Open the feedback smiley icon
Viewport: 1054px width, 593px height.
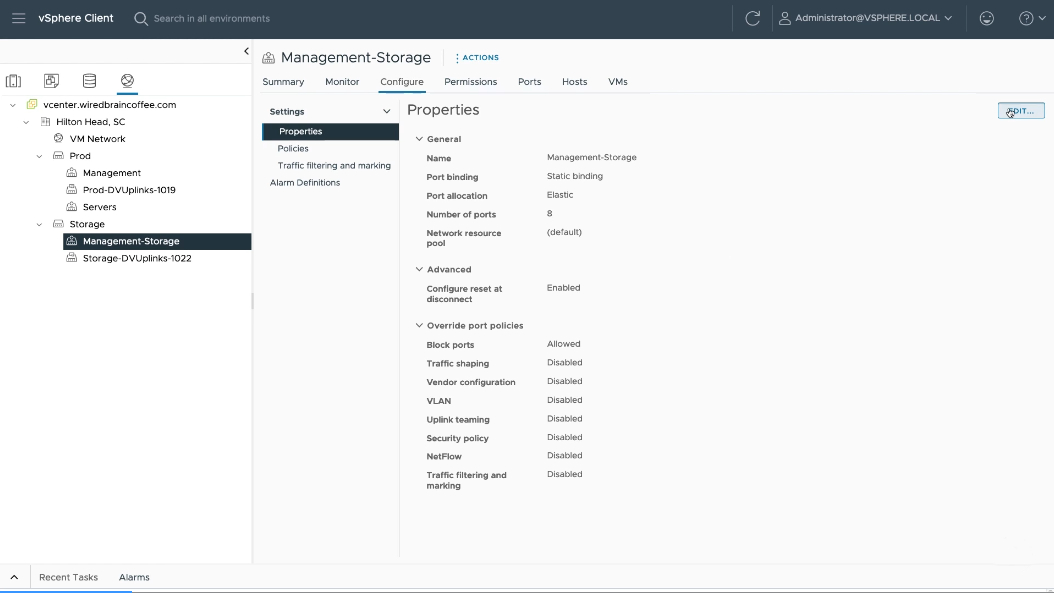986,18
